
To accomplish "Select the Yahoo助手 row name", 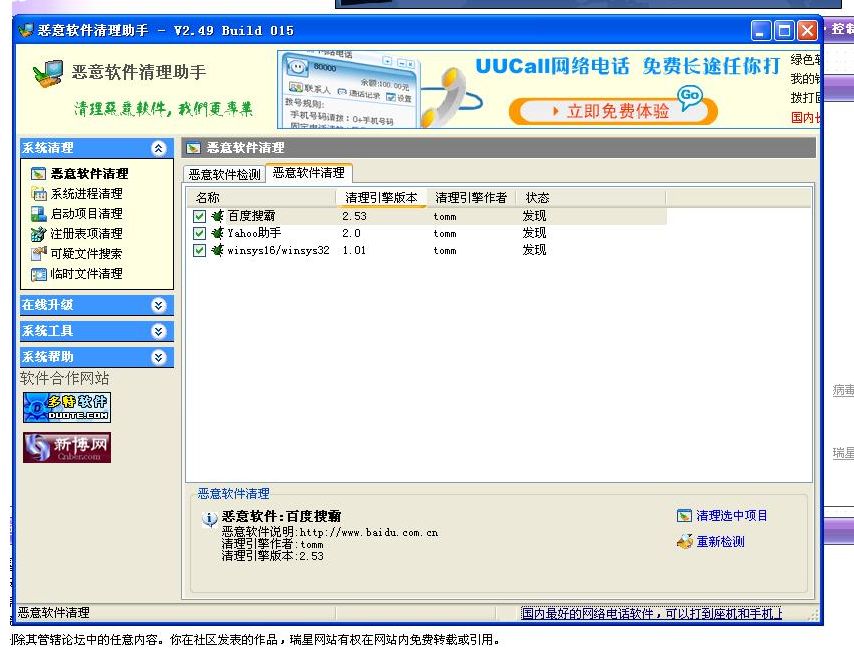I will point(254,234).
